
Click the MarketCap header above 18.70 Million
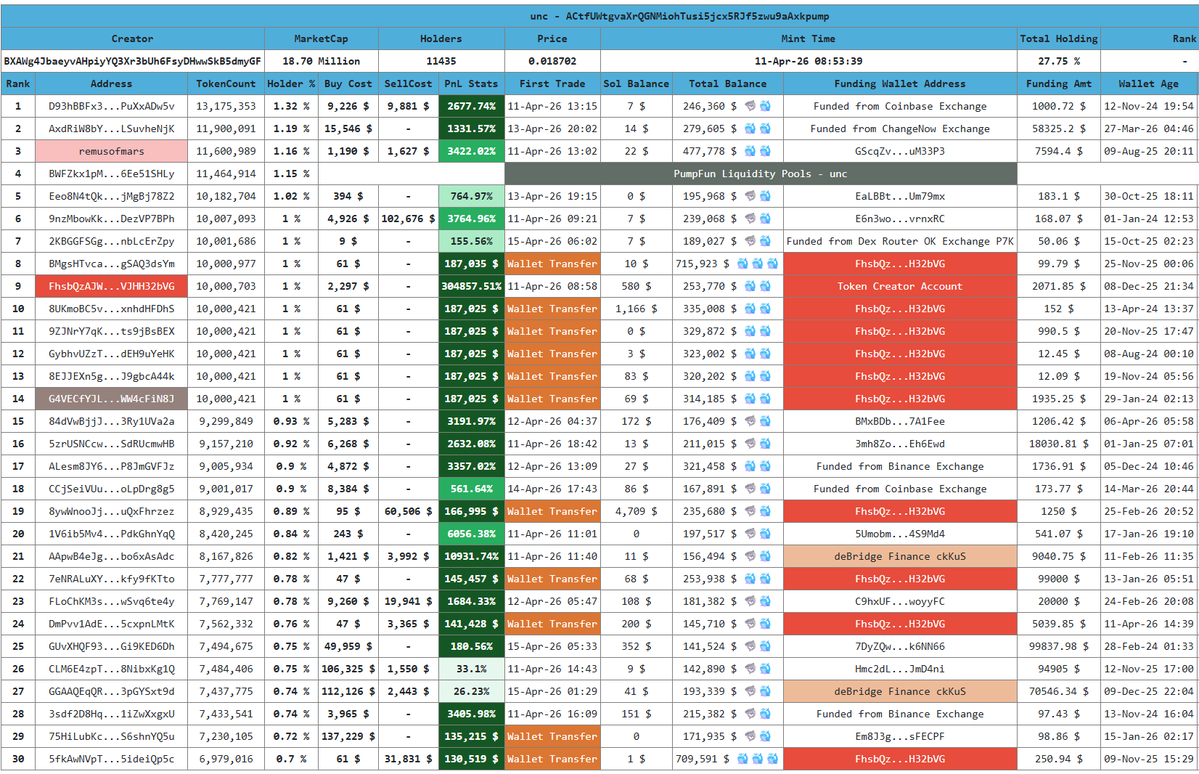[x=321, y=39]
